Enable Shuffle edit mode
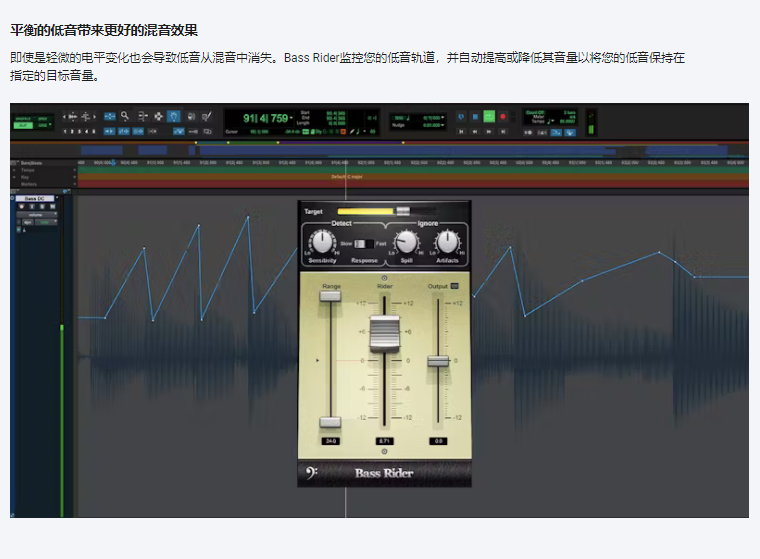Image resolution: width=760 pixels, height=559 pixels. (x=23, y=119)
